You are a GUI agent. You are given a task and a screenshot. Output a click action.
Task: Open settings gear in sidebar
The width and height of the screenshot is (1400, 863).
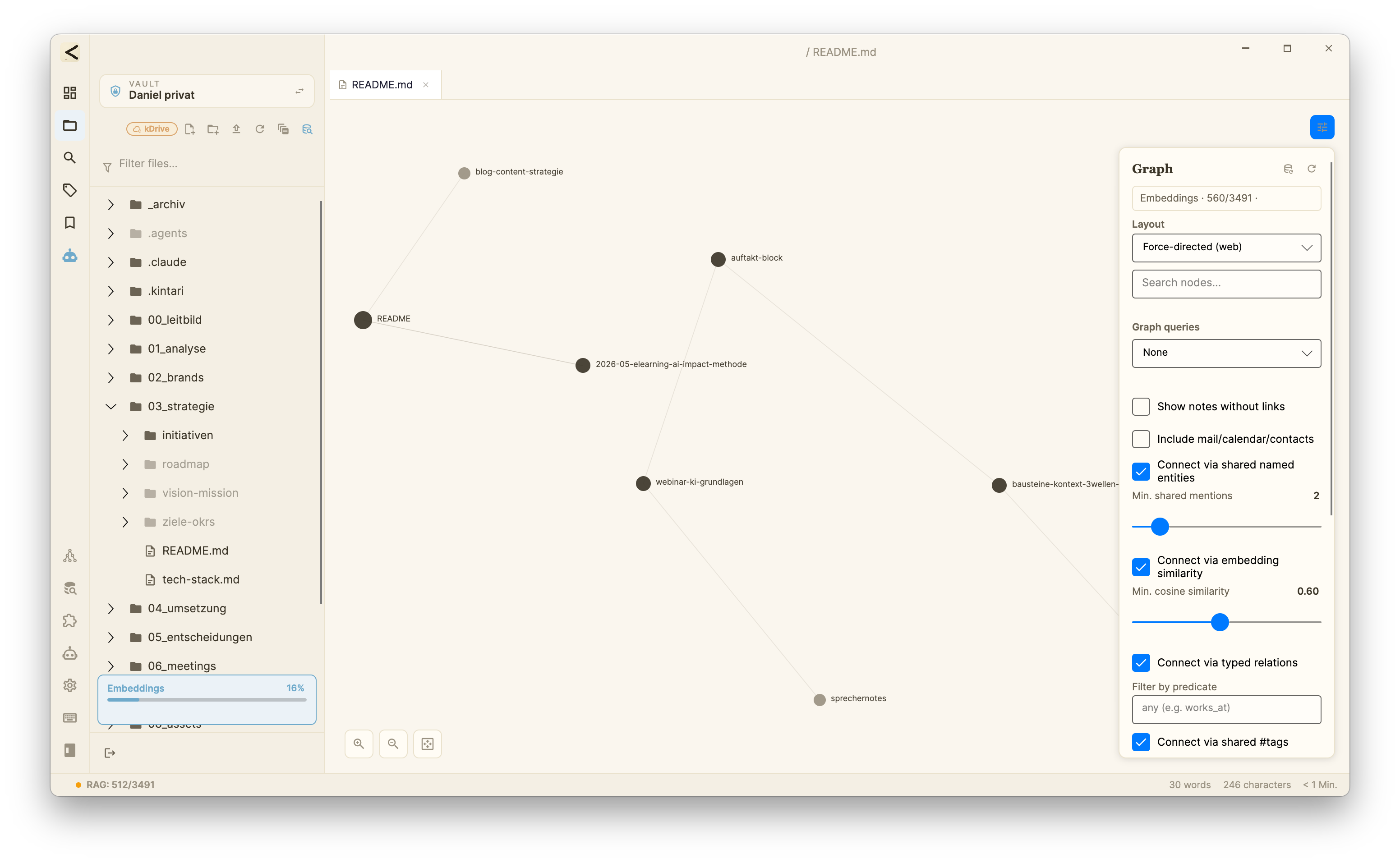69,685
